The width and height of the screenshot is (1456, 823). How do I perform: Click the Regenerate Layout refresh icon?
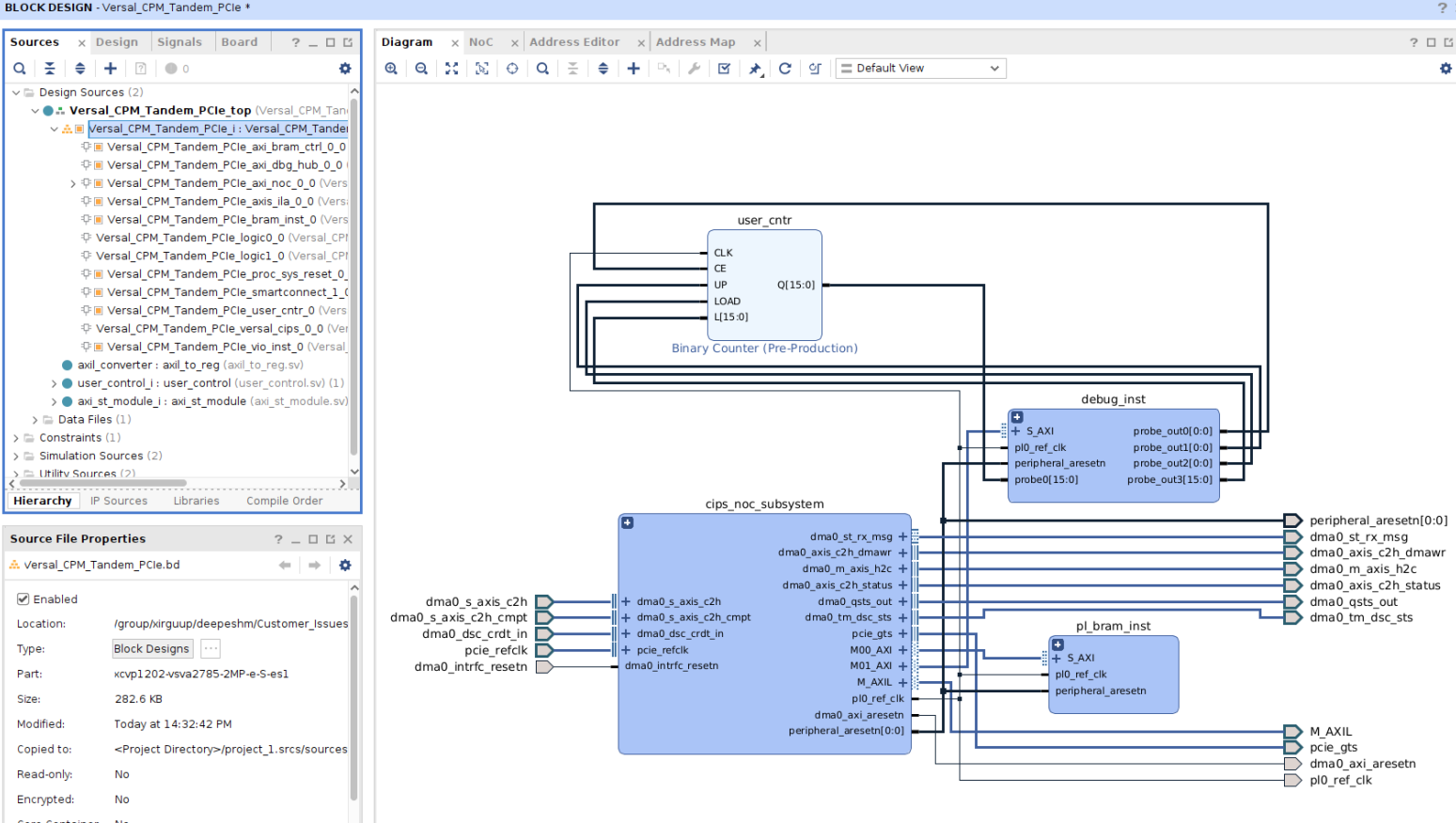point(785,68)
